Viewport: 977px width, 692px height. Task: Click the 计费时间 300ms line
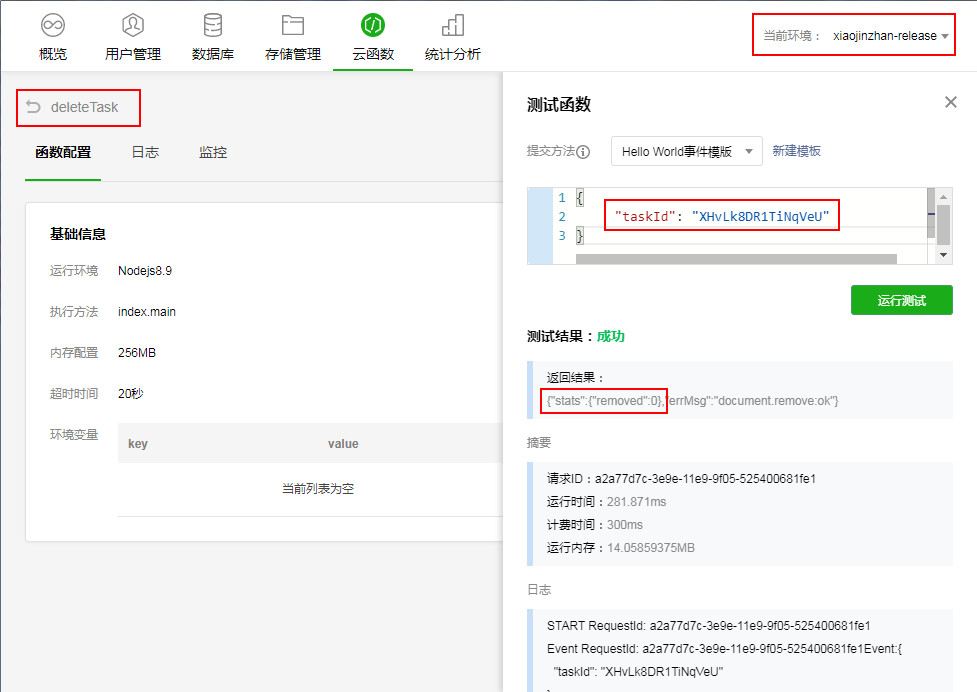click(x=594, y=524)
